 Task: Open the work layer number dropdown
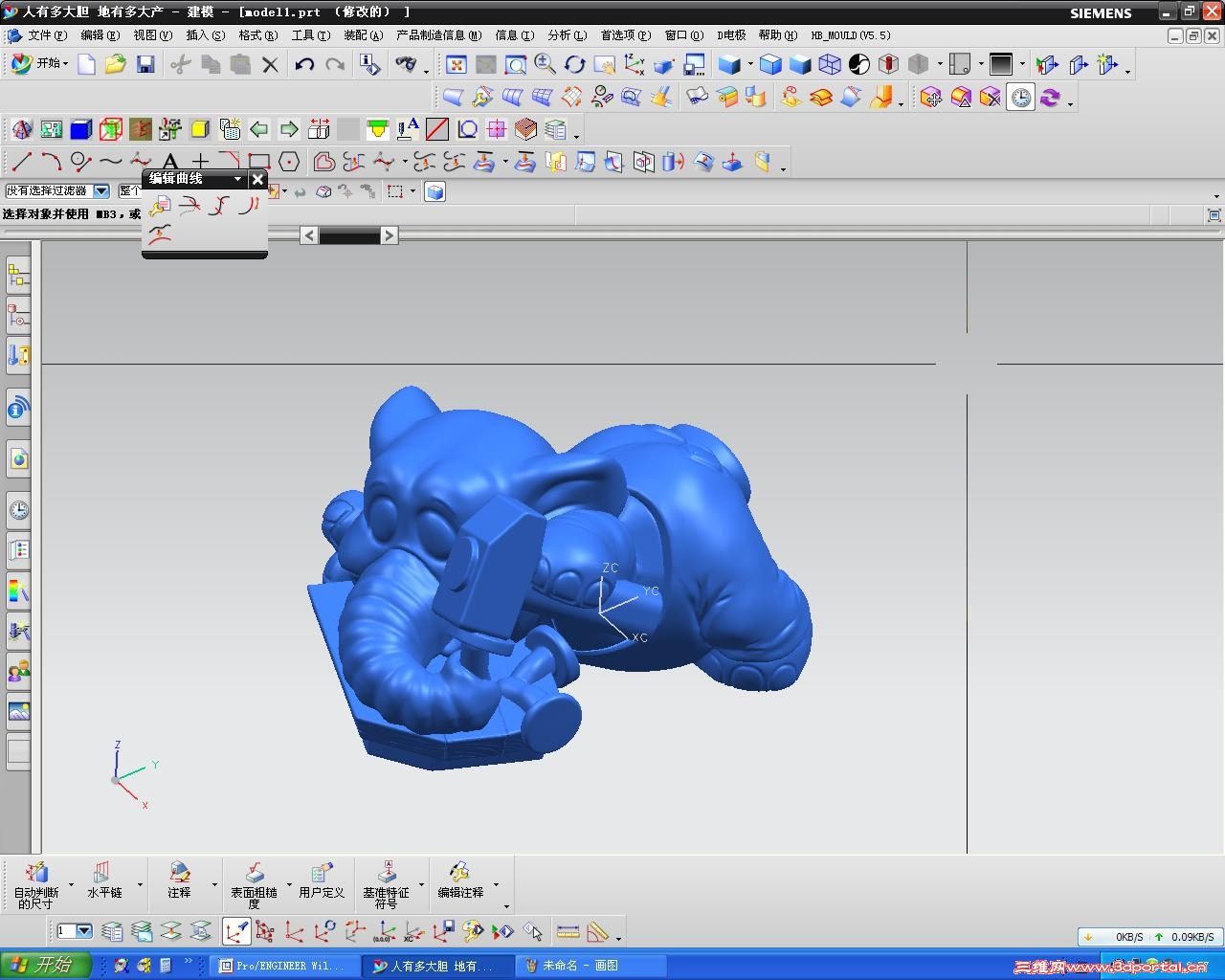83,931
